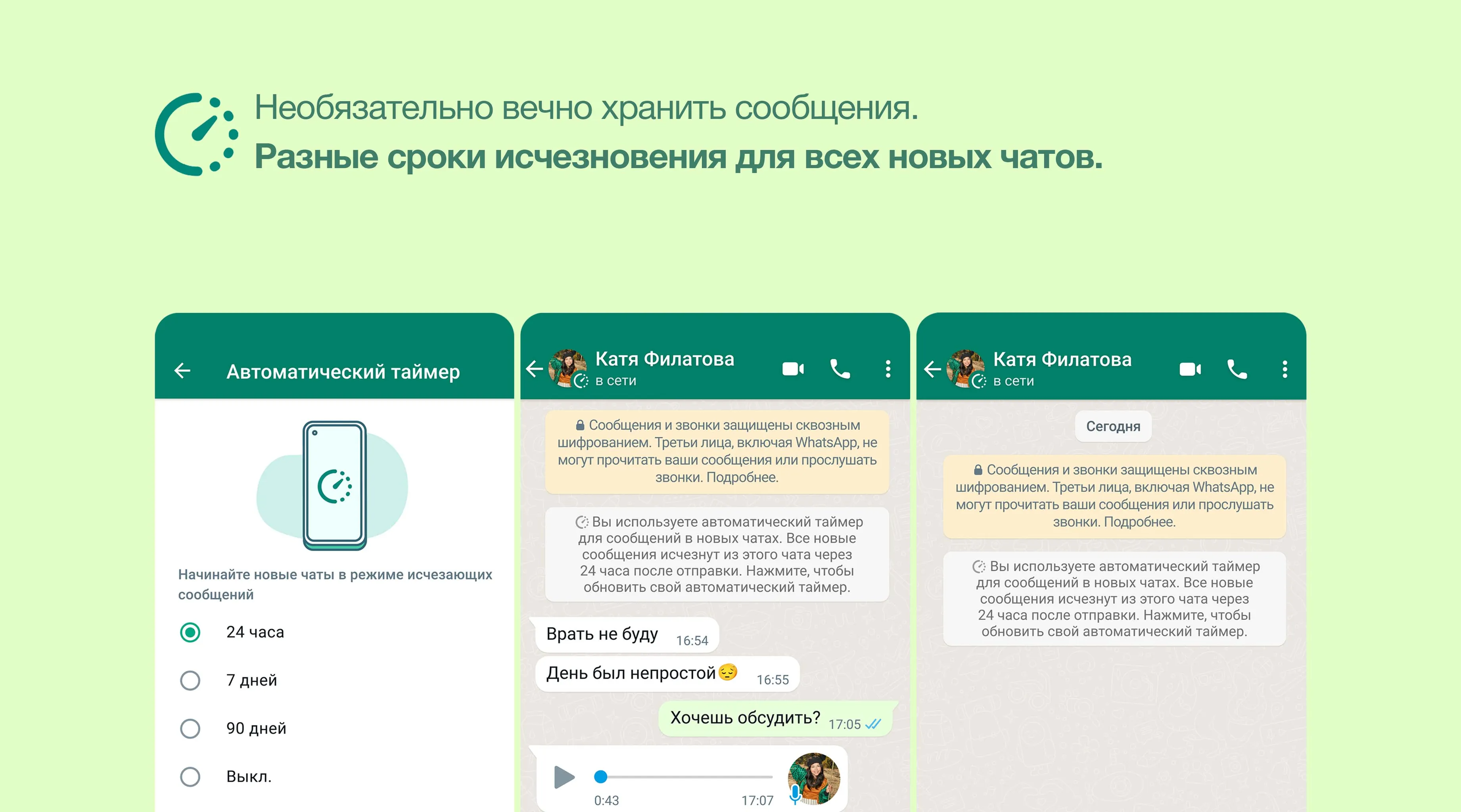This screenshot has height=812, width=1461.
Task: Select the 7 дней timer option
Action: 190,680
